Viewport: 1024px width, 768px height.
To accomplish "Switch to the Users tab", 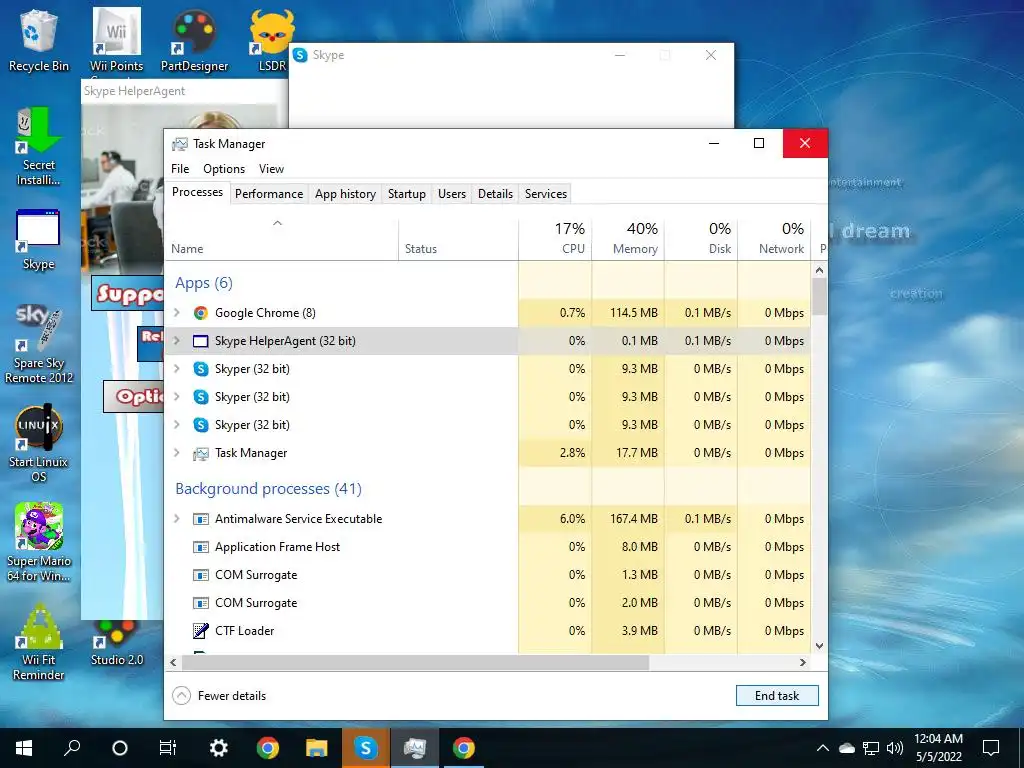I will coord(452,194).
